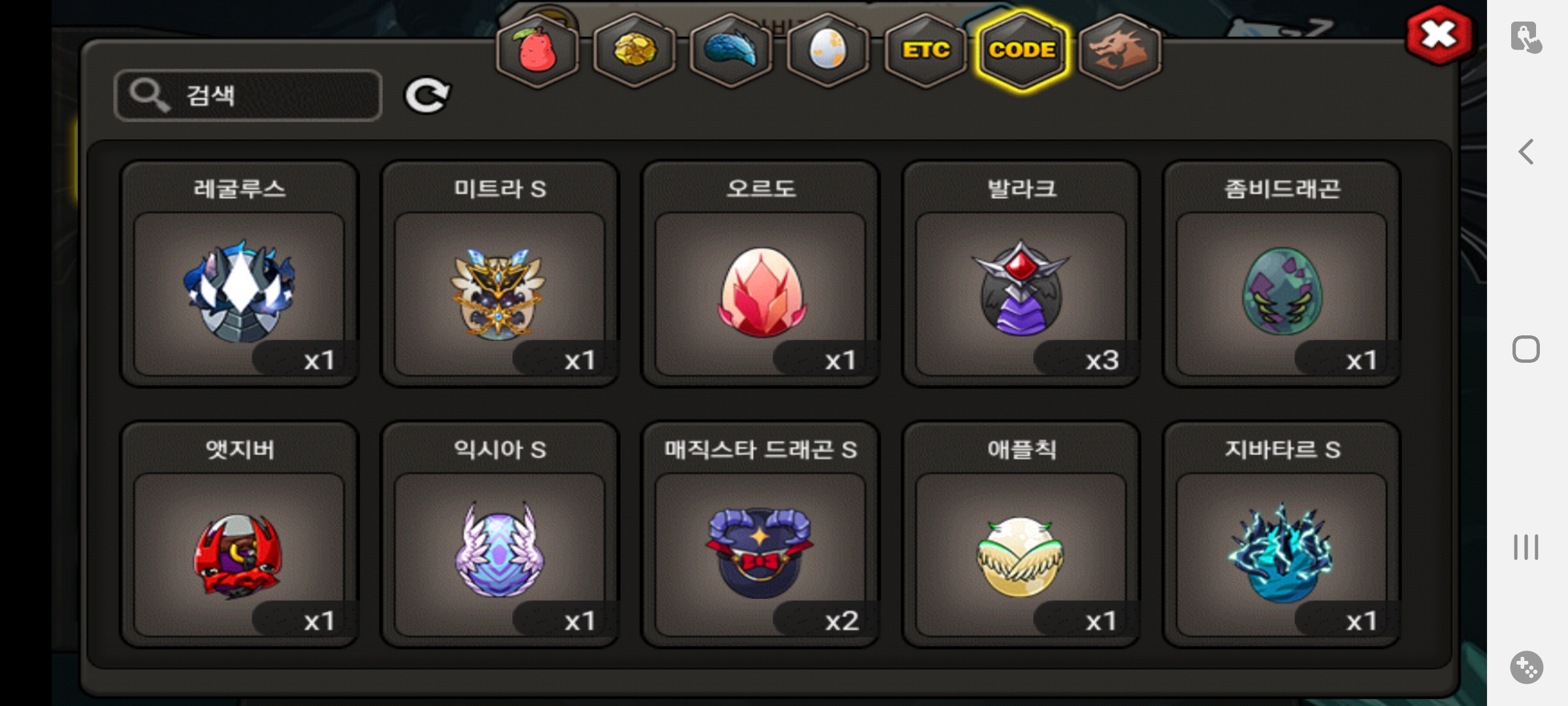Screen dimensions: 1568x706
Task: Select the 미트라 S egg item
Action: point(500,274)
